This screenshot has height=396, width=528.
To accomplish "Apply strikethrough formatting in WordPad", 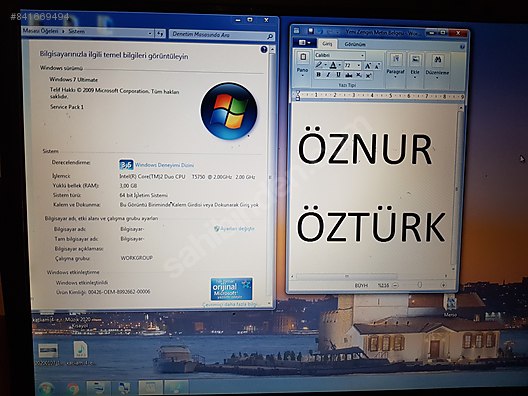I will click(x=348, y=75).
